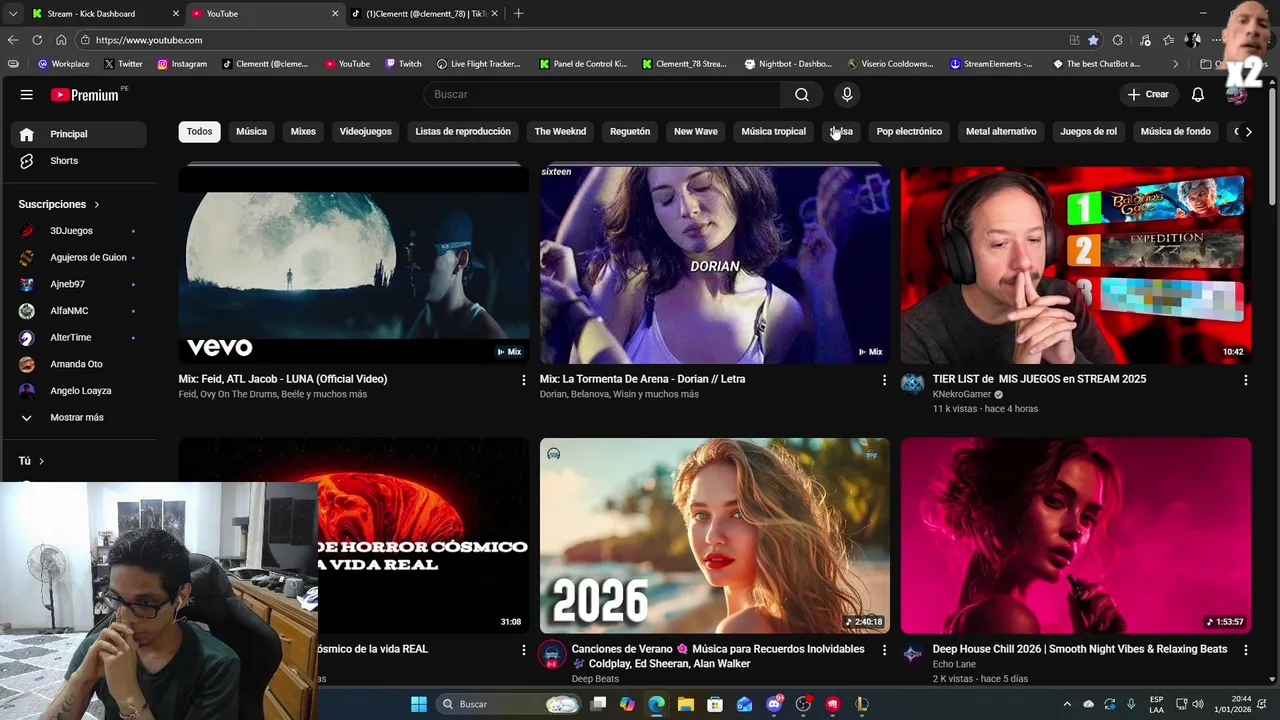Viewport: 1280px width, 720px height.
Task: Open the Amanda Oto subscription
Action: point(77,364)
